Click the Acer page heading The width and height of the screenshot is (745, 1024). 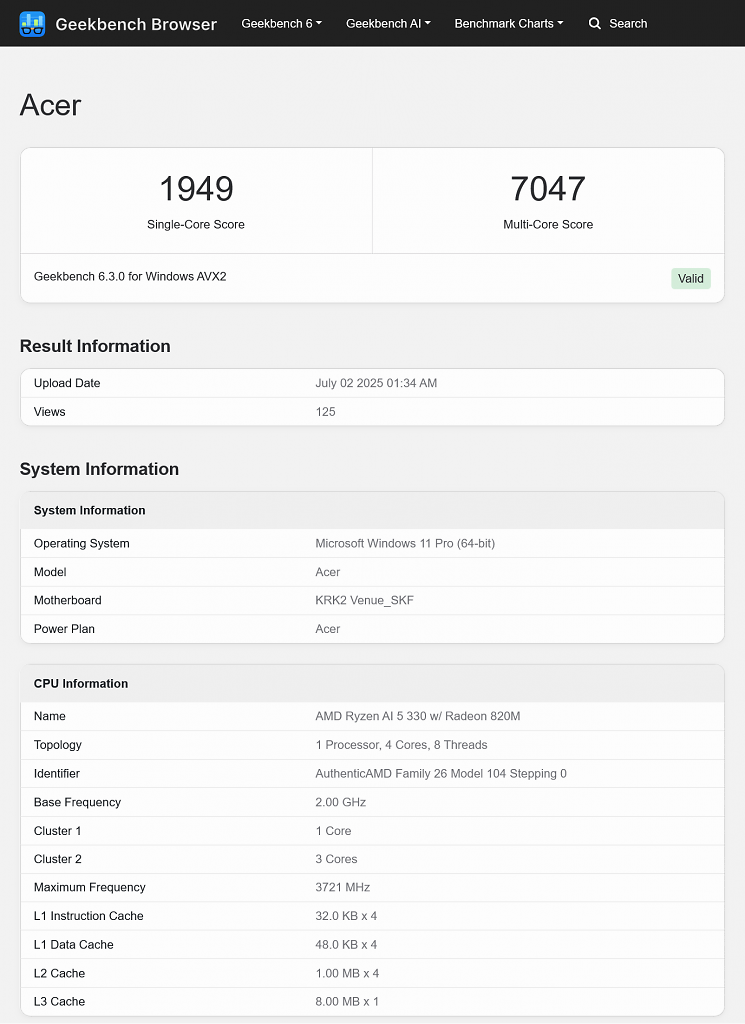(50, 105)
